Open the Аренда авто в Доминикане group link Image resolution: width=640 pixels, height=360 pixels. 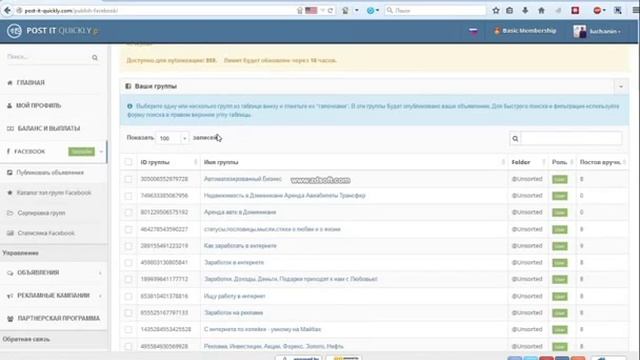pyautogui.click(x=240, y=212)
